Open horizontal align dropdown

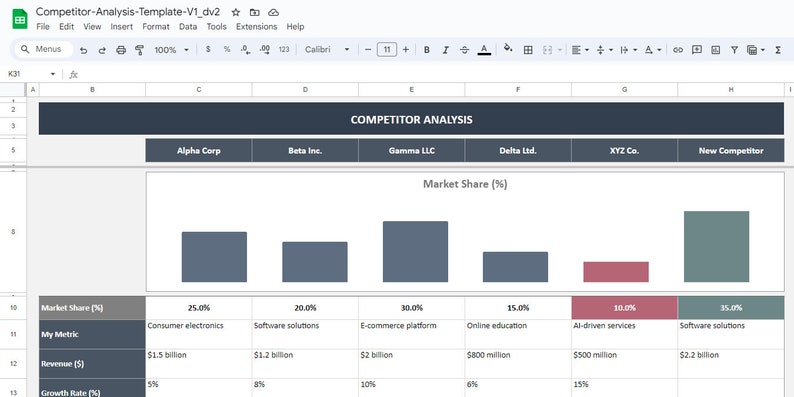[580, 50]
